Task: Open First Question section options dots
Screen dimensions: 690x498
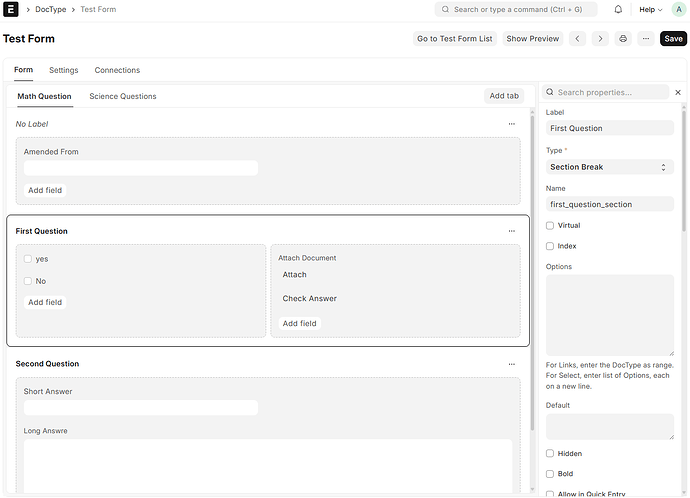Action: click(511, 231)
